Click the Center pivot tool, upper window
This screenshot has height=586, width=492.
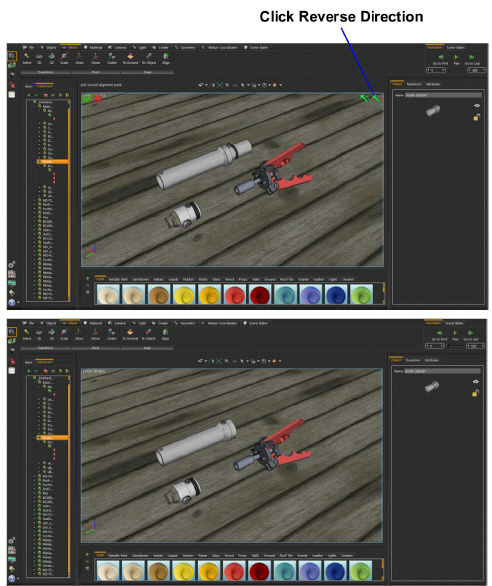112,58
